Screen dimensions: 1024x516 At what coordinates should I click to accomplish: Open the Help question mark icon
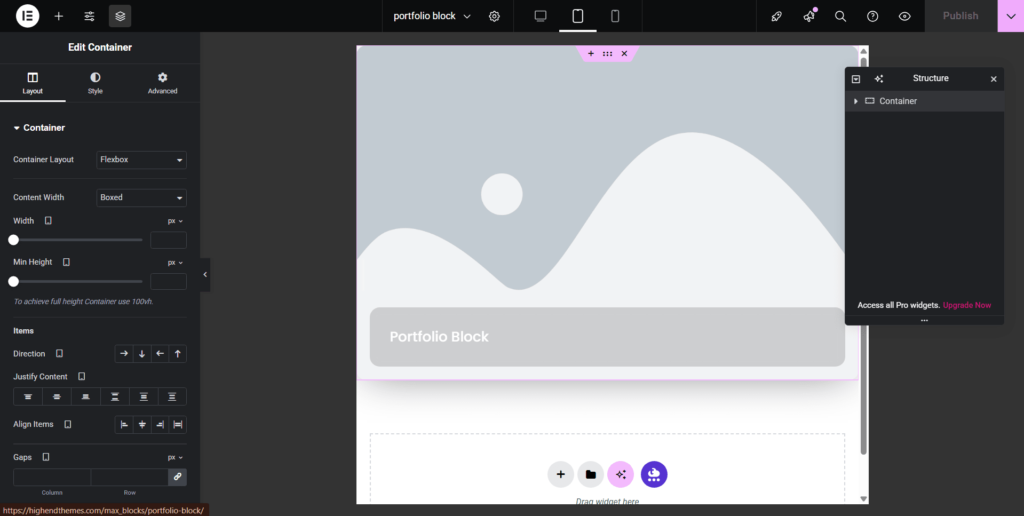click(x=872, y=16)
